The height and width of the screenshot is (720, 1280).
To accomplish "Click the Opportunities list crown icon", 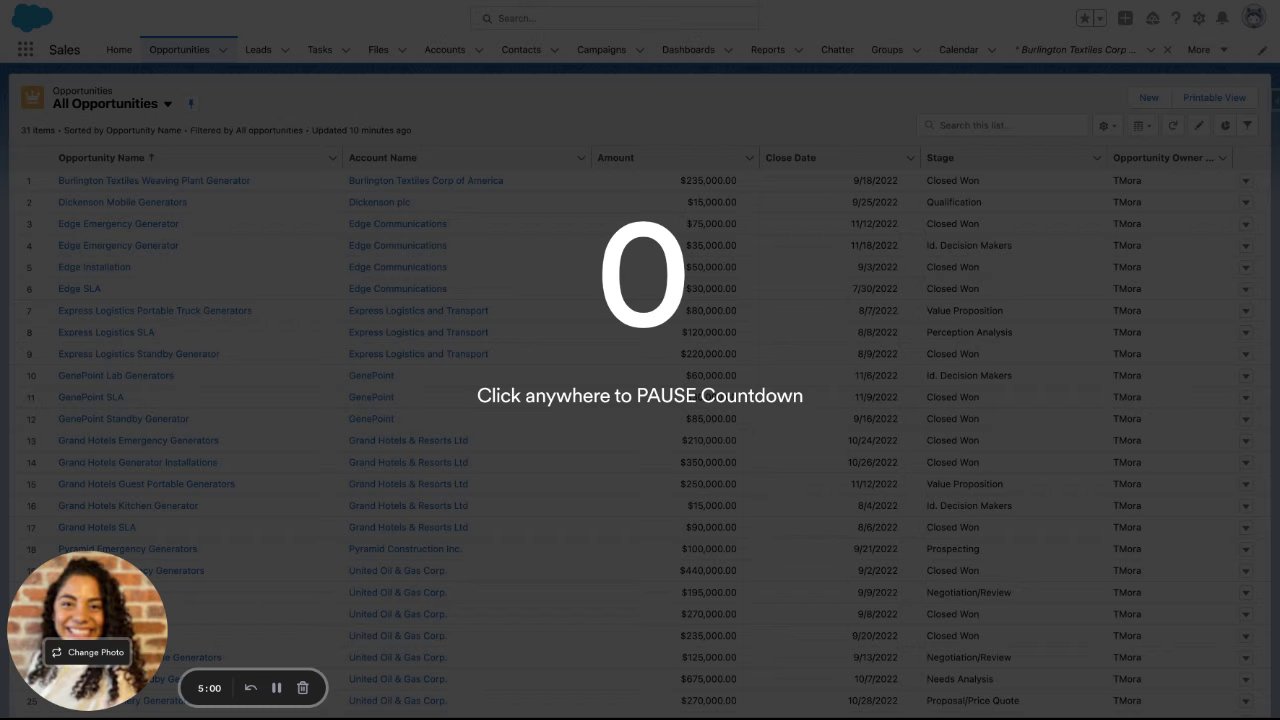I will [x=33, y=97].
